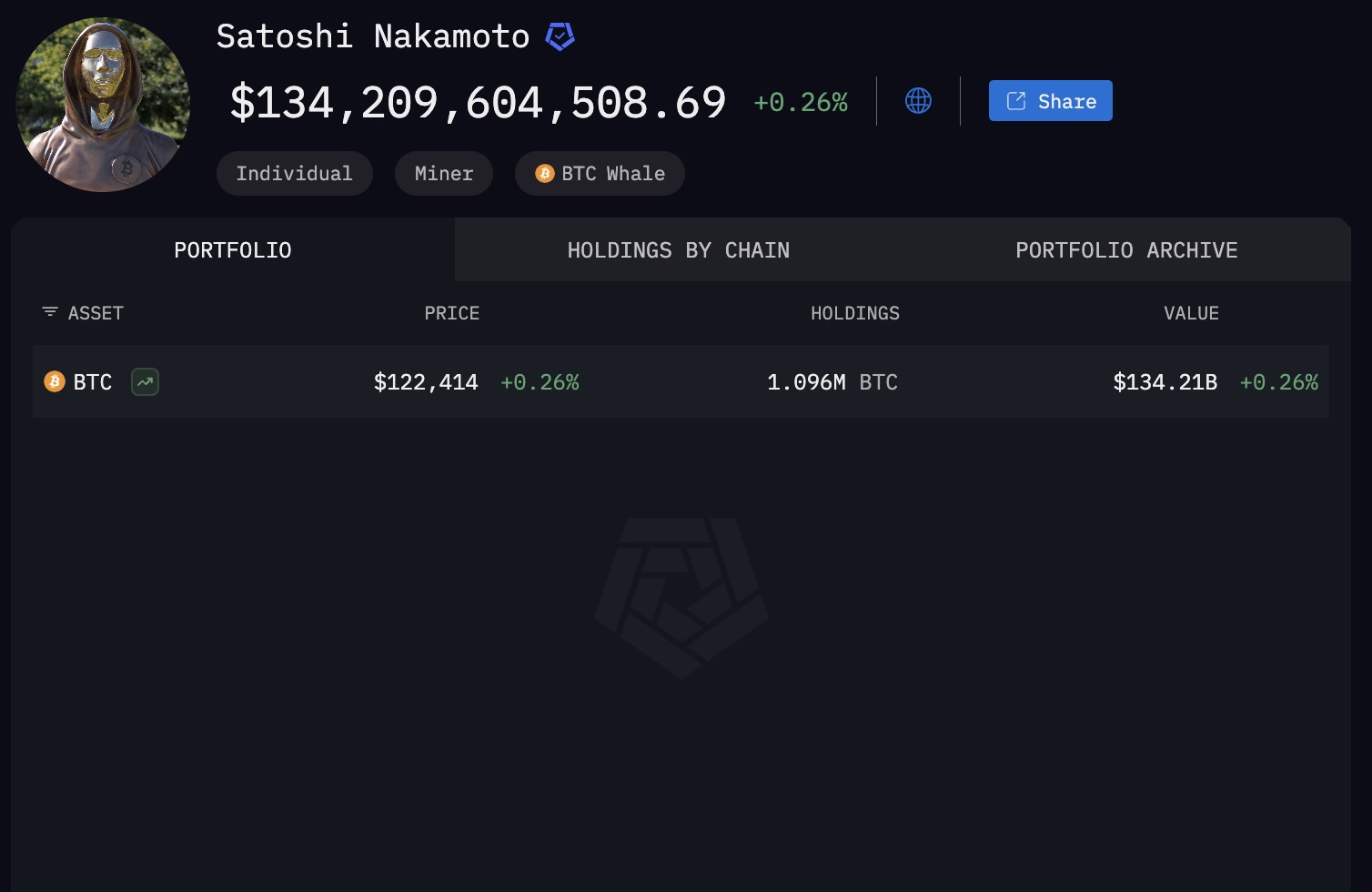Viewport: 1372px width, 892px height.
Task: Switch to Holdings By Chain tab
Action: [678, 250]
